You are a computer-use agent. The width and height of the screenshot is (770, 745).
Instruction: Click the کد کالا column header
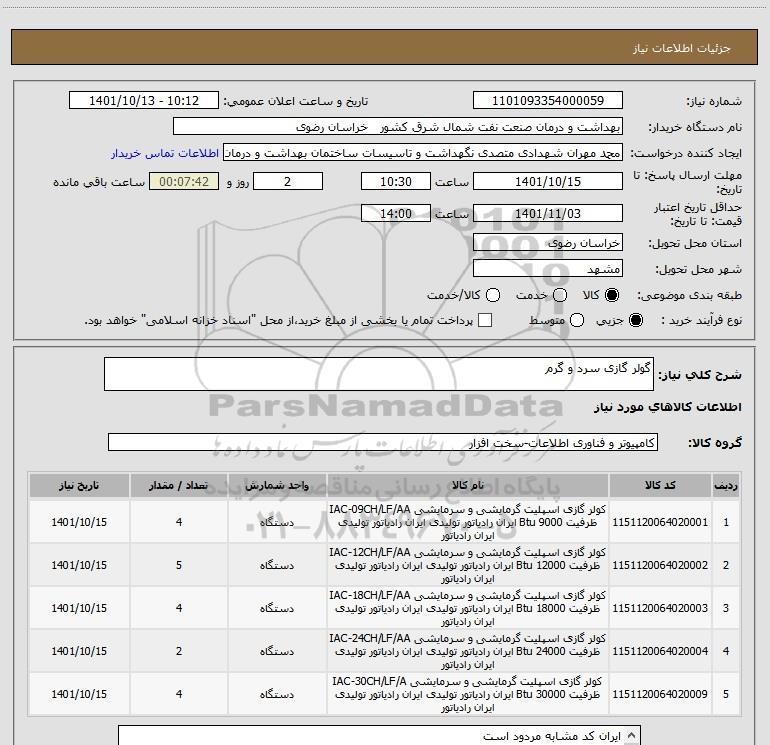(x=660, y=485)
